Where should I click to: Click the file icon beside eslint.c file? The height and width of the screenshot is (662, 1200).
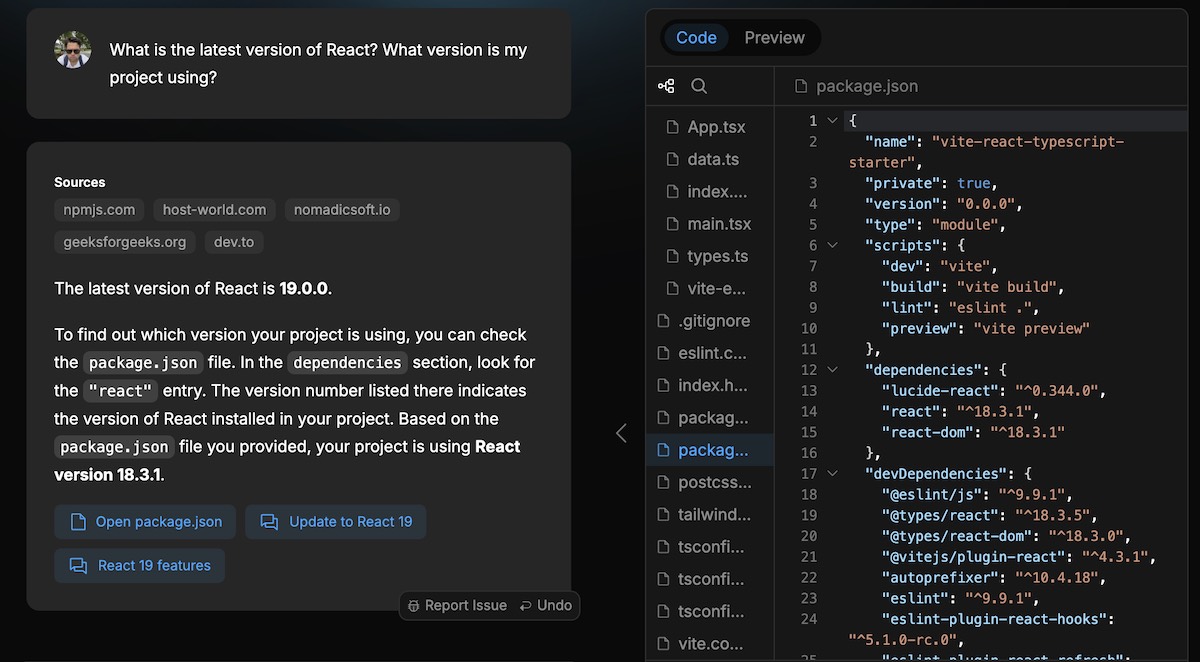662,353
